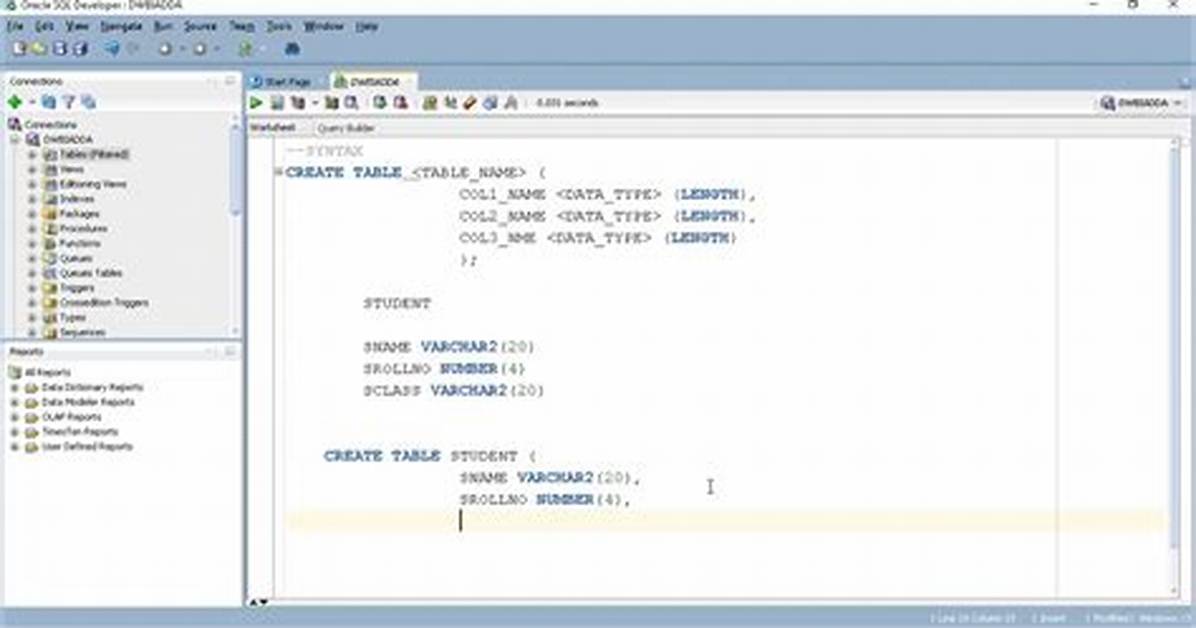This screenshot has width=1196, height=628.
Task: Select the Sequences tree item
Action: click(82, 333)
